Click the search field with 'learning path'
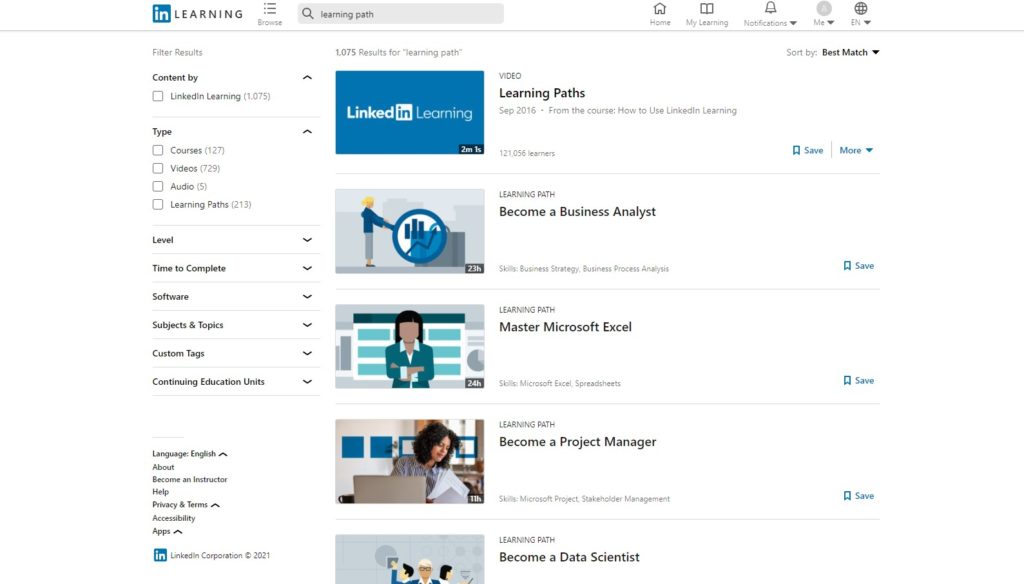 [400, 14]
